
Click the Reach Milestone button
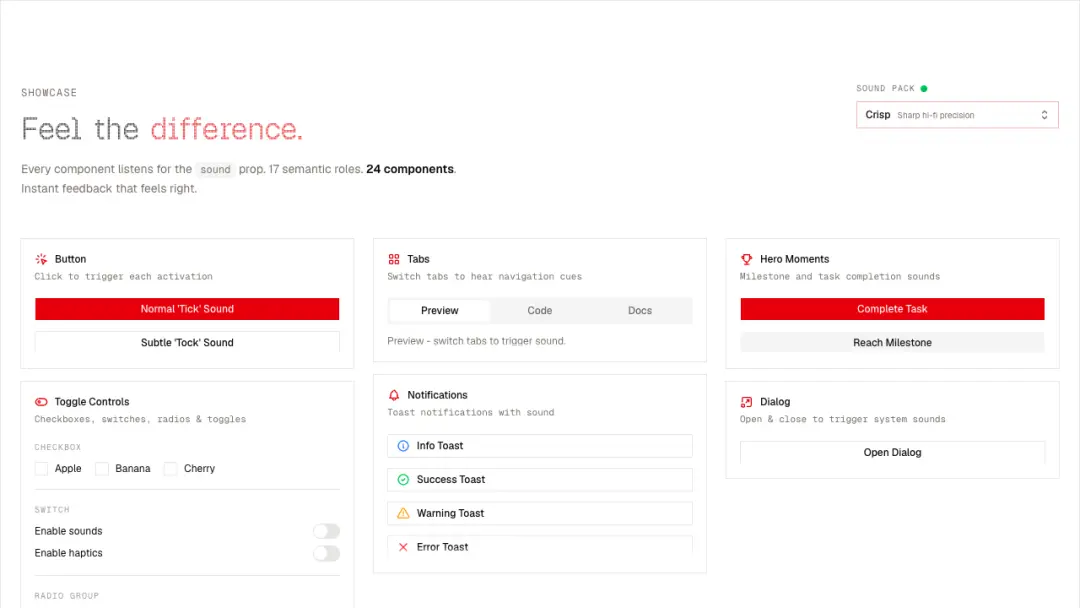coord(892,342)
